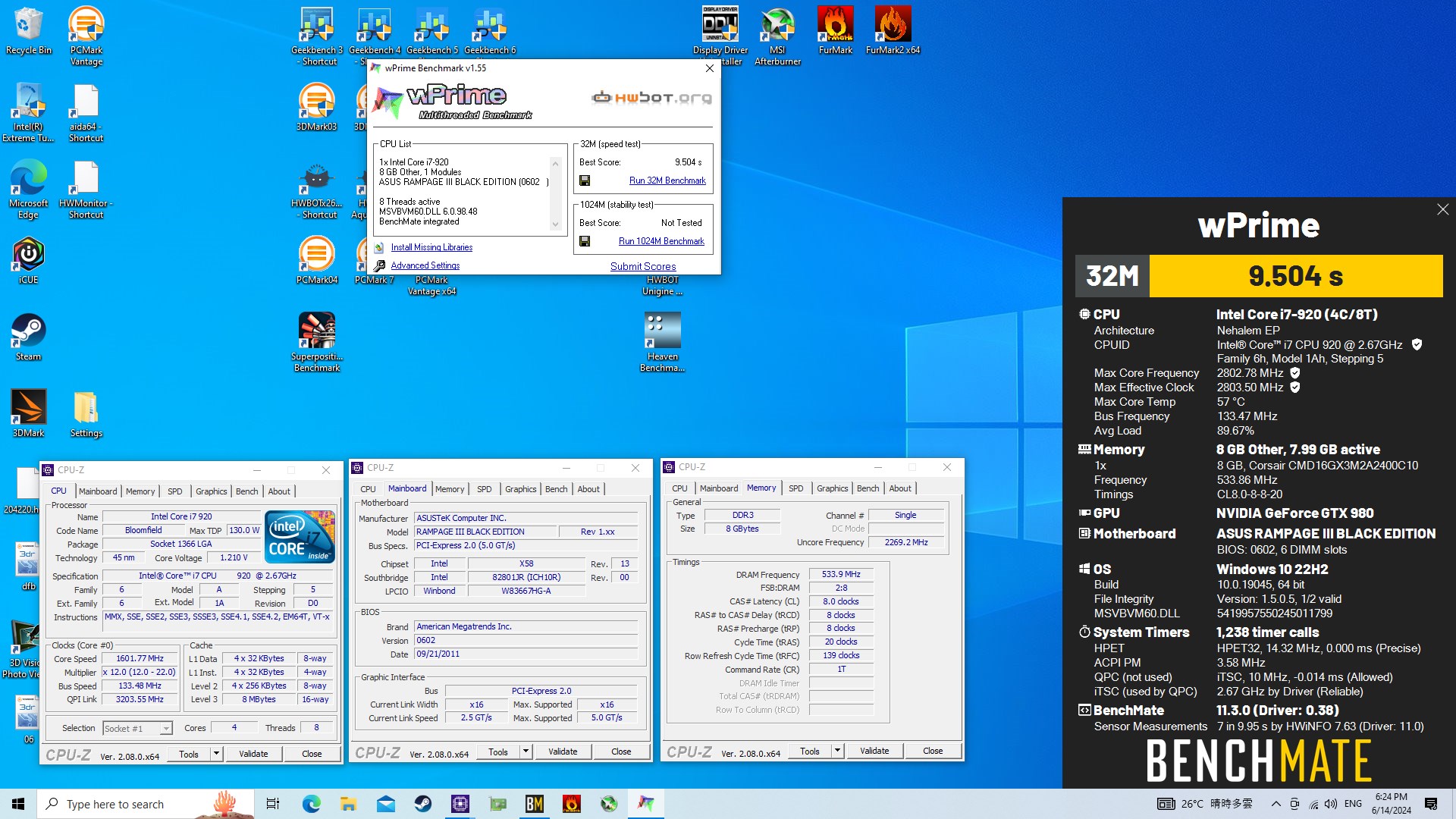Click Install Missing Libraries link

coord(431,247)
